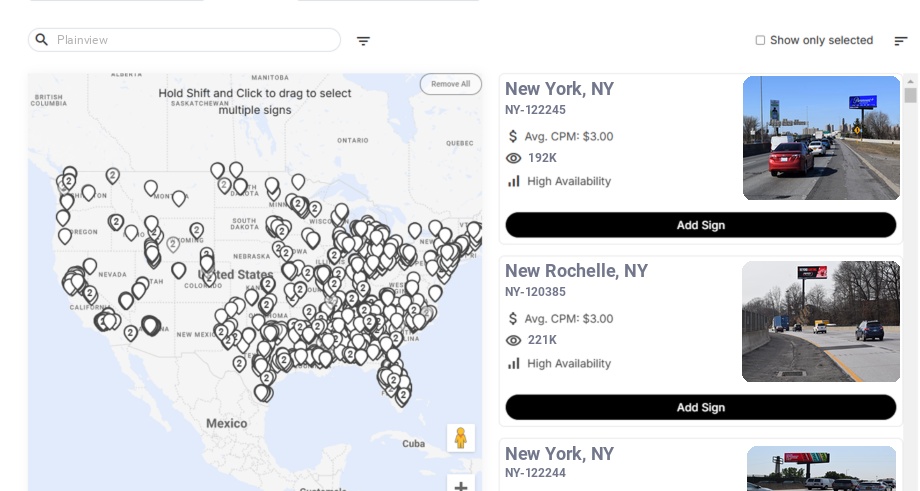Viewport: 920px width, 491px height.
Task: Enable the Show only selected checkbox
Action: tap(760, 41)
